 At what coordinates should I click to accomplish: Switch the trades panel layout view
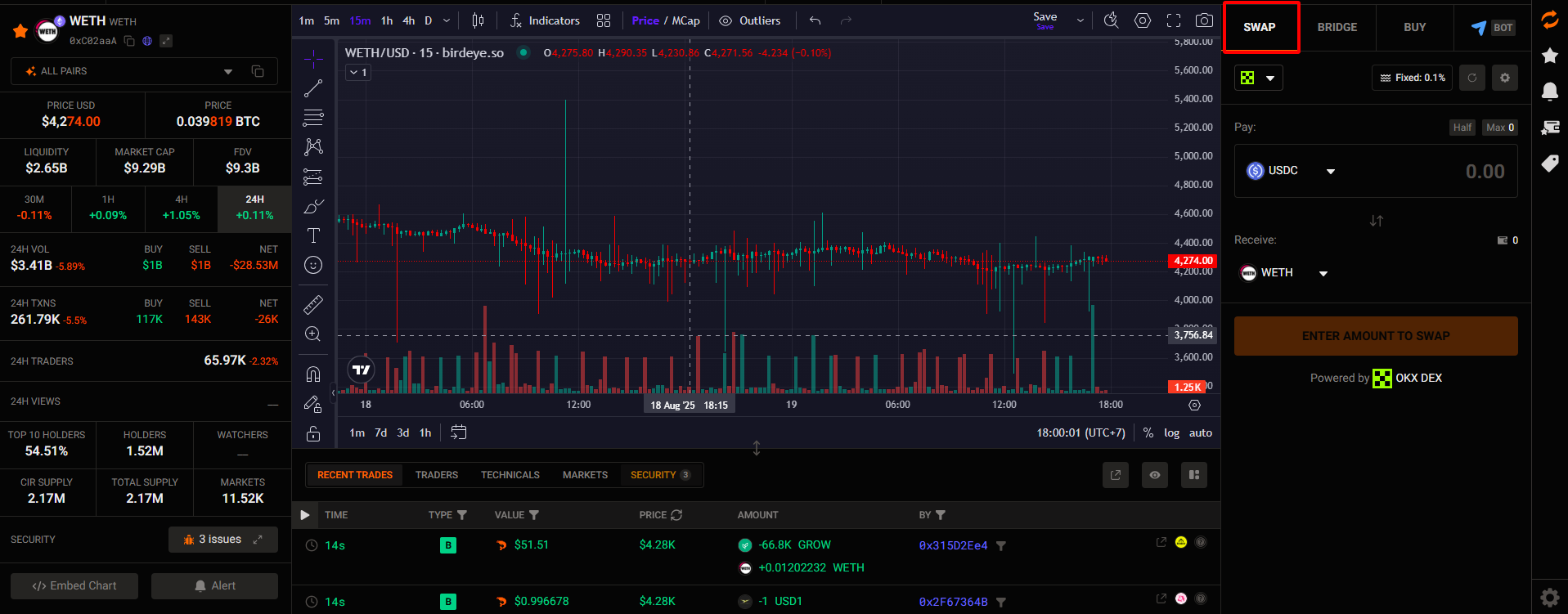tap(1194, 475)
